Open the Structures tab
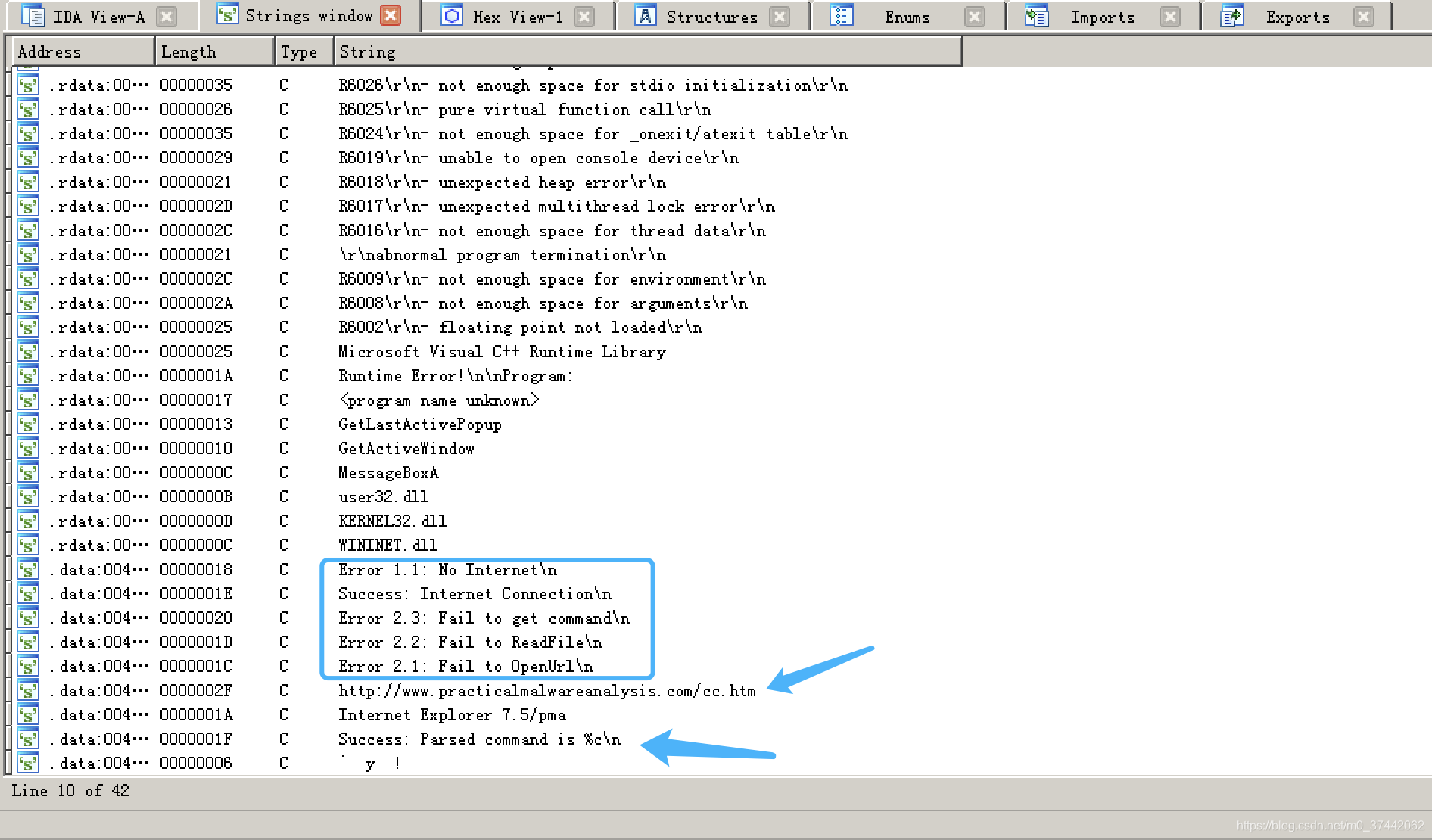 (711, 16)
